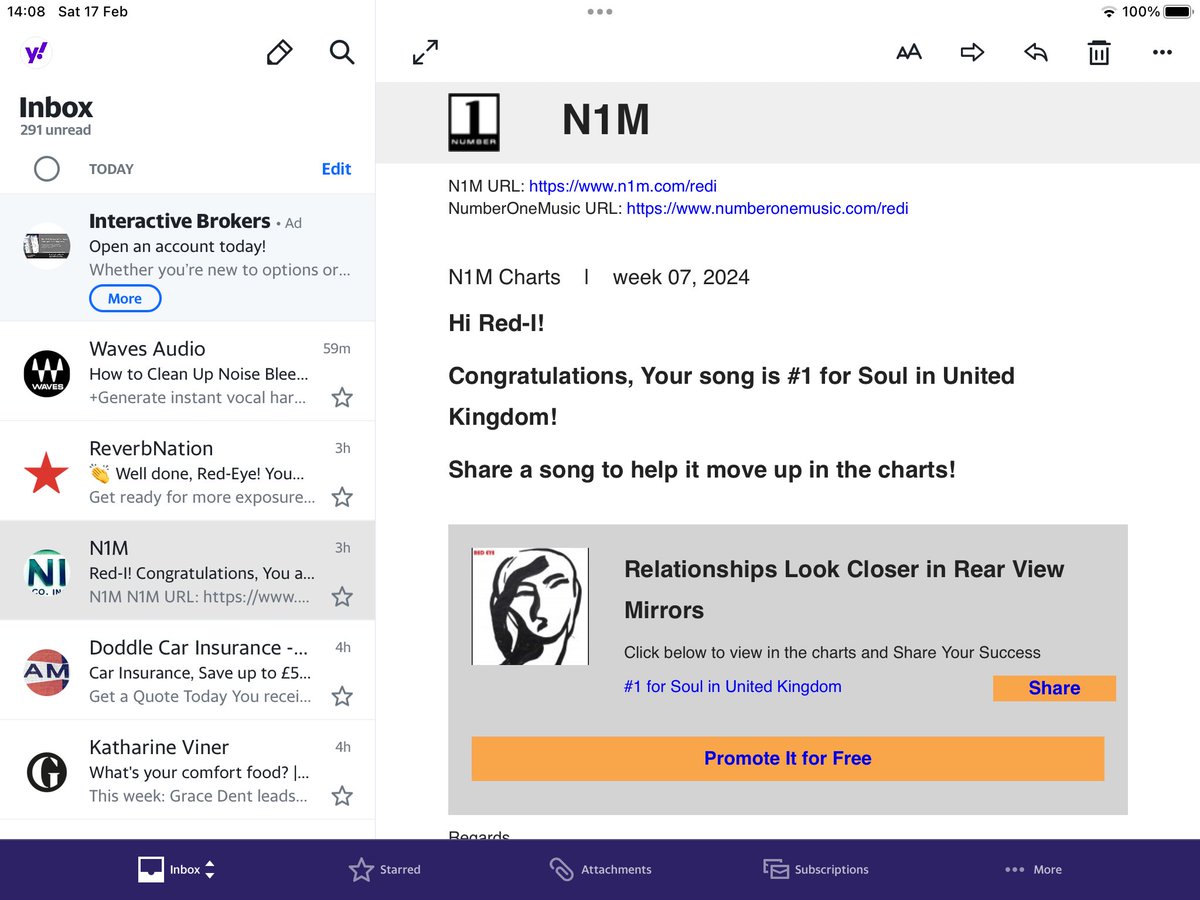Click Promote It for Free button

pos(788,758)
